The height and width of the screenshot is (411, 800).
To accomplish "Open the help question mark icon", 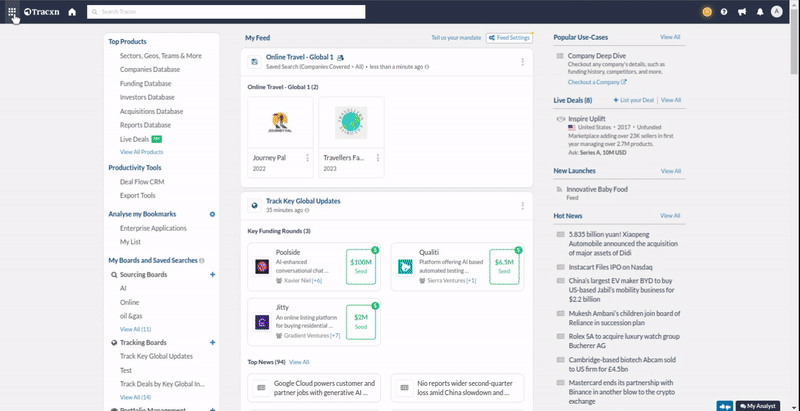I will click(x=724, y=12).
